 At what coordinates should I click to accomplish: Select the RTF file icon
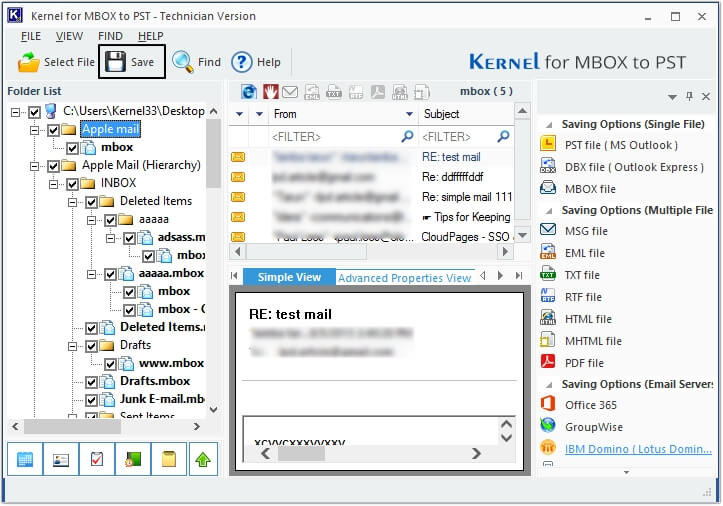pyautogui.click(x=548, y=296)
